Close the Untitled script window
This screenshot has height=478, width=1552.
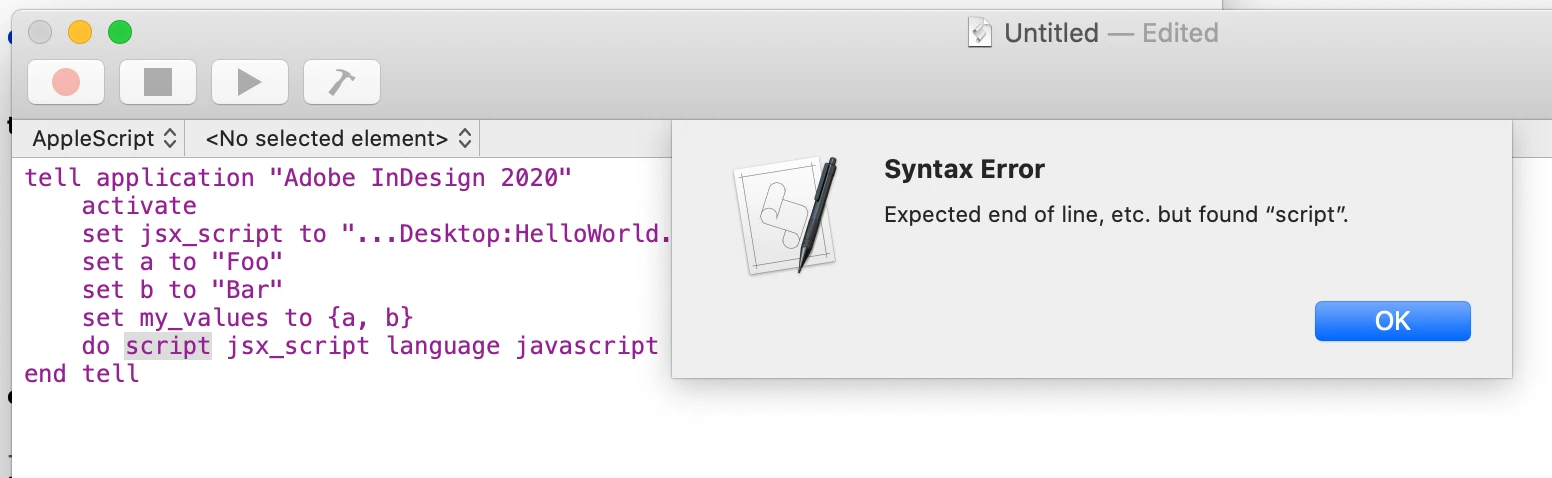[x=40, y=33]
